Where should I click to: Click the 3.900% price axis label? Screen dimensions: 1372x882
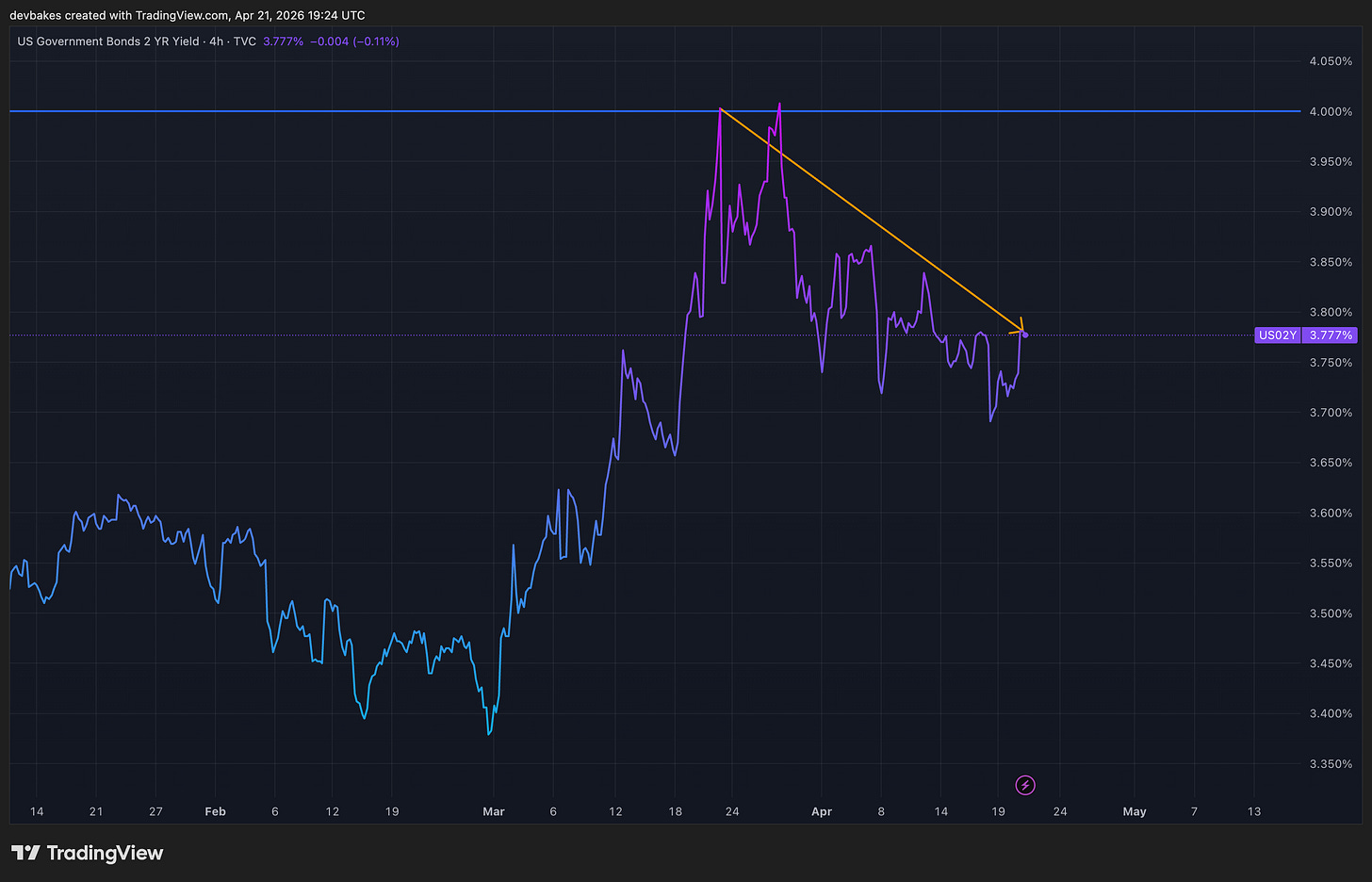coord(1331,212)
